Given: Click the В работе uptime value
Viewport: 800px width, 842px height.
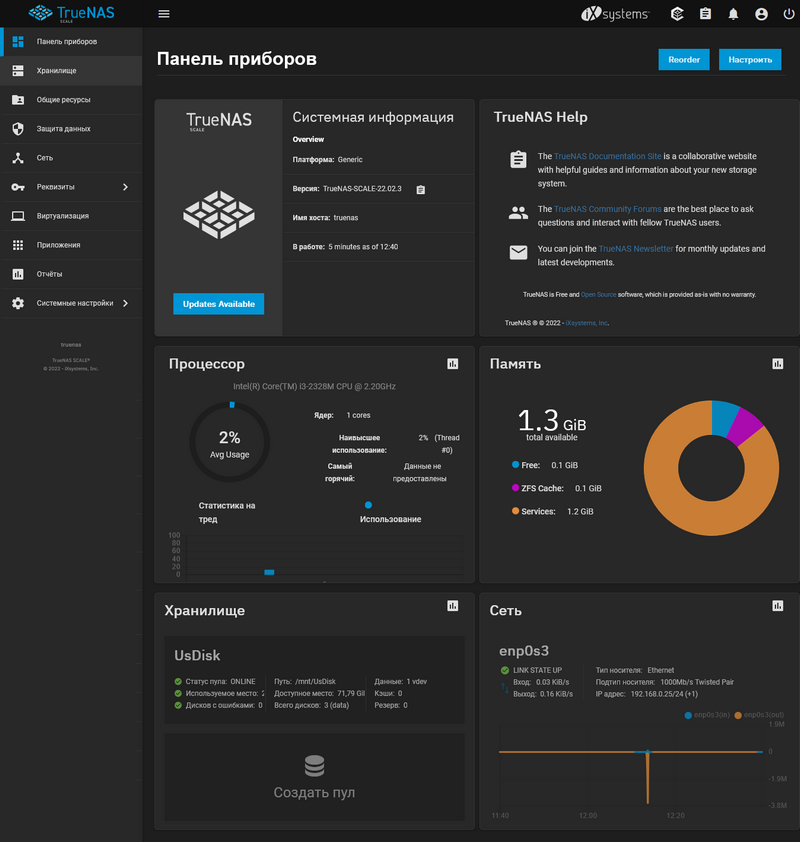Looking at the screenshot, I should click(363, 247).
